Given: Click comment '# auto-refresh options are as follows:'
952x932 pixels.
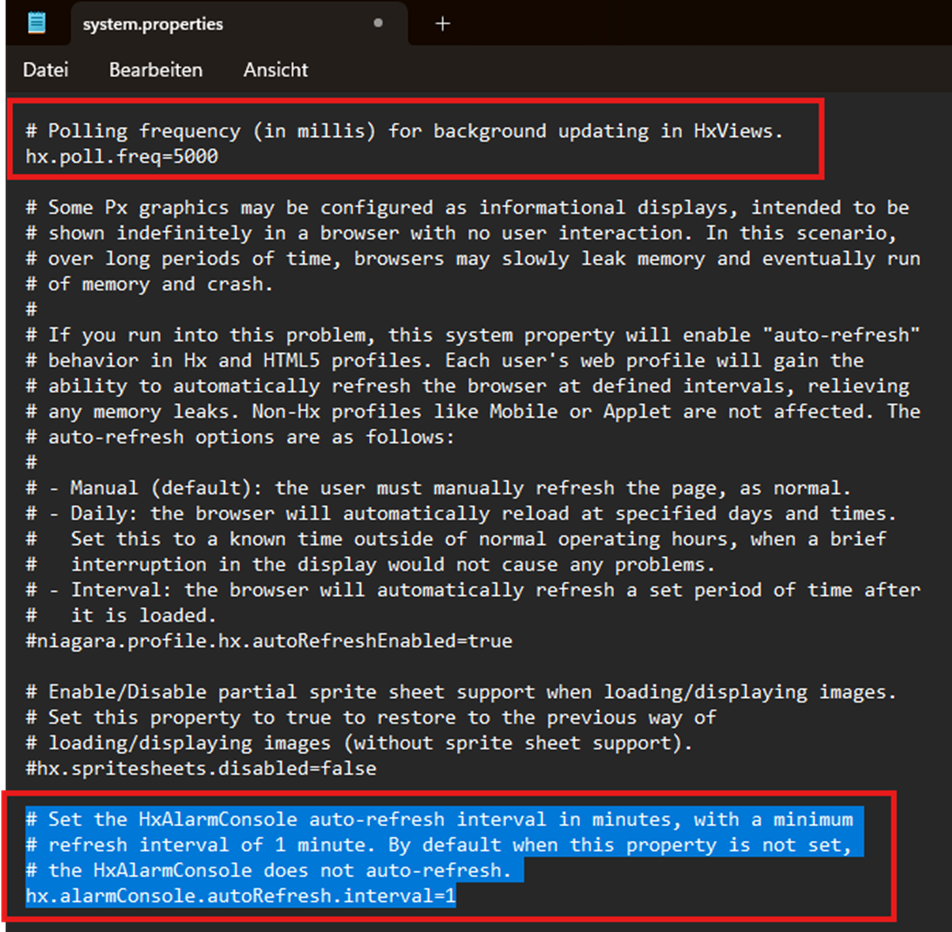Looking at the screenshot, I should point(240,437).
